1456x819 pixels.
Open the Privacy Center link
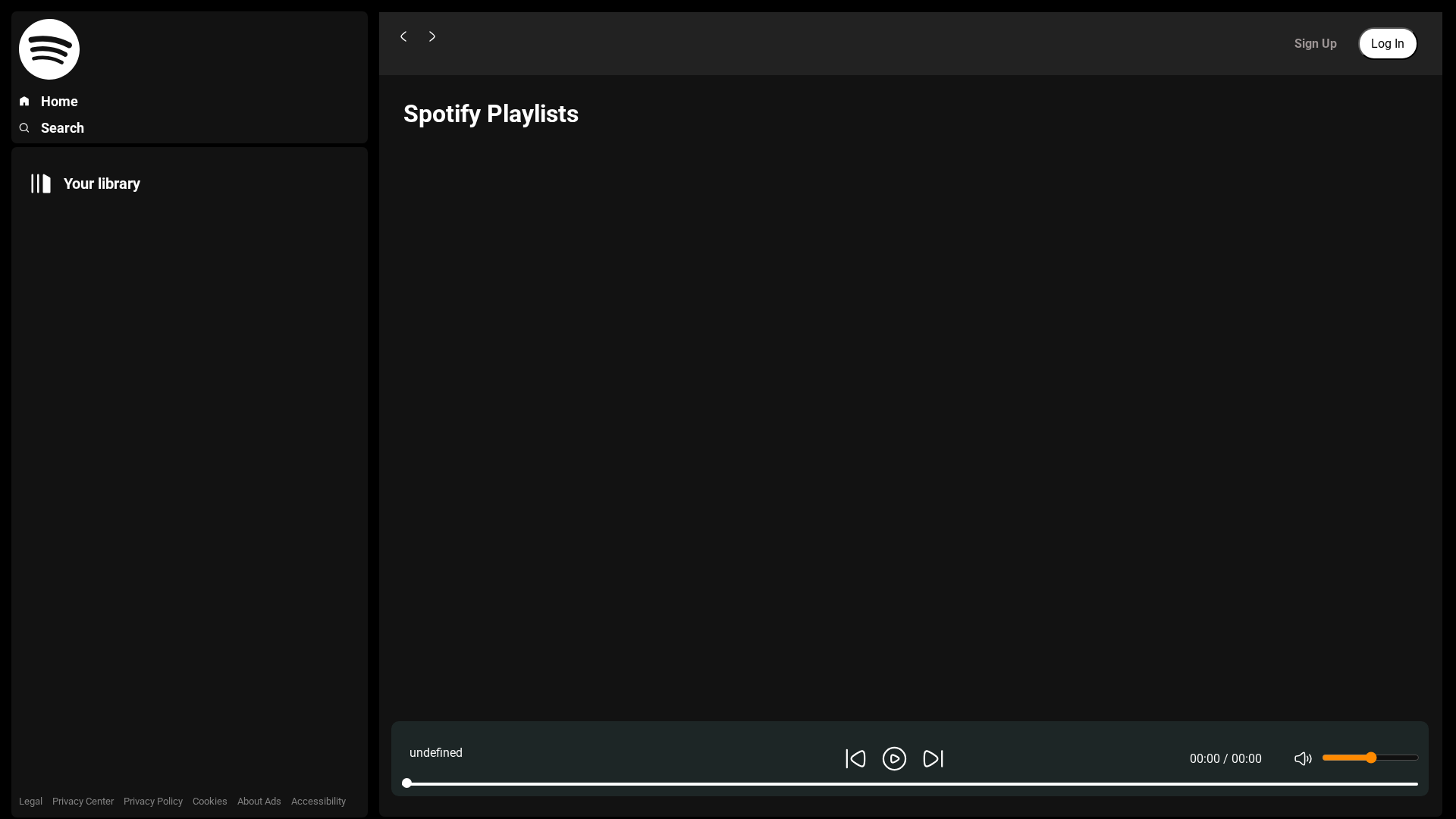point(83,802)
